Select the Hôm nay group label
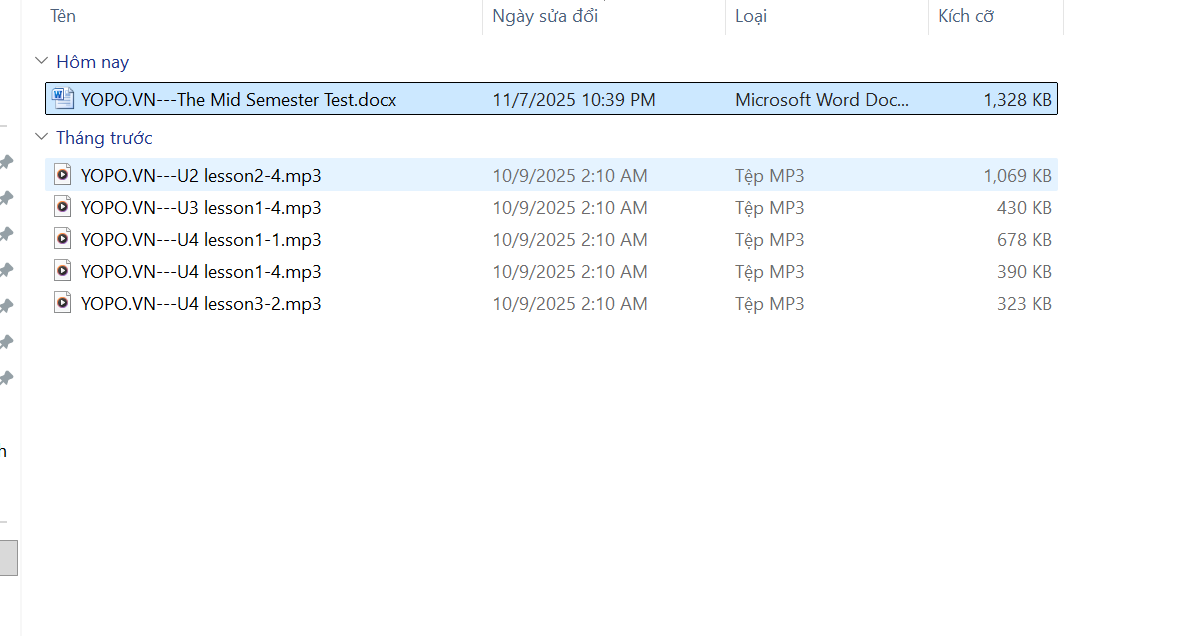 click(x=93, y=62)
